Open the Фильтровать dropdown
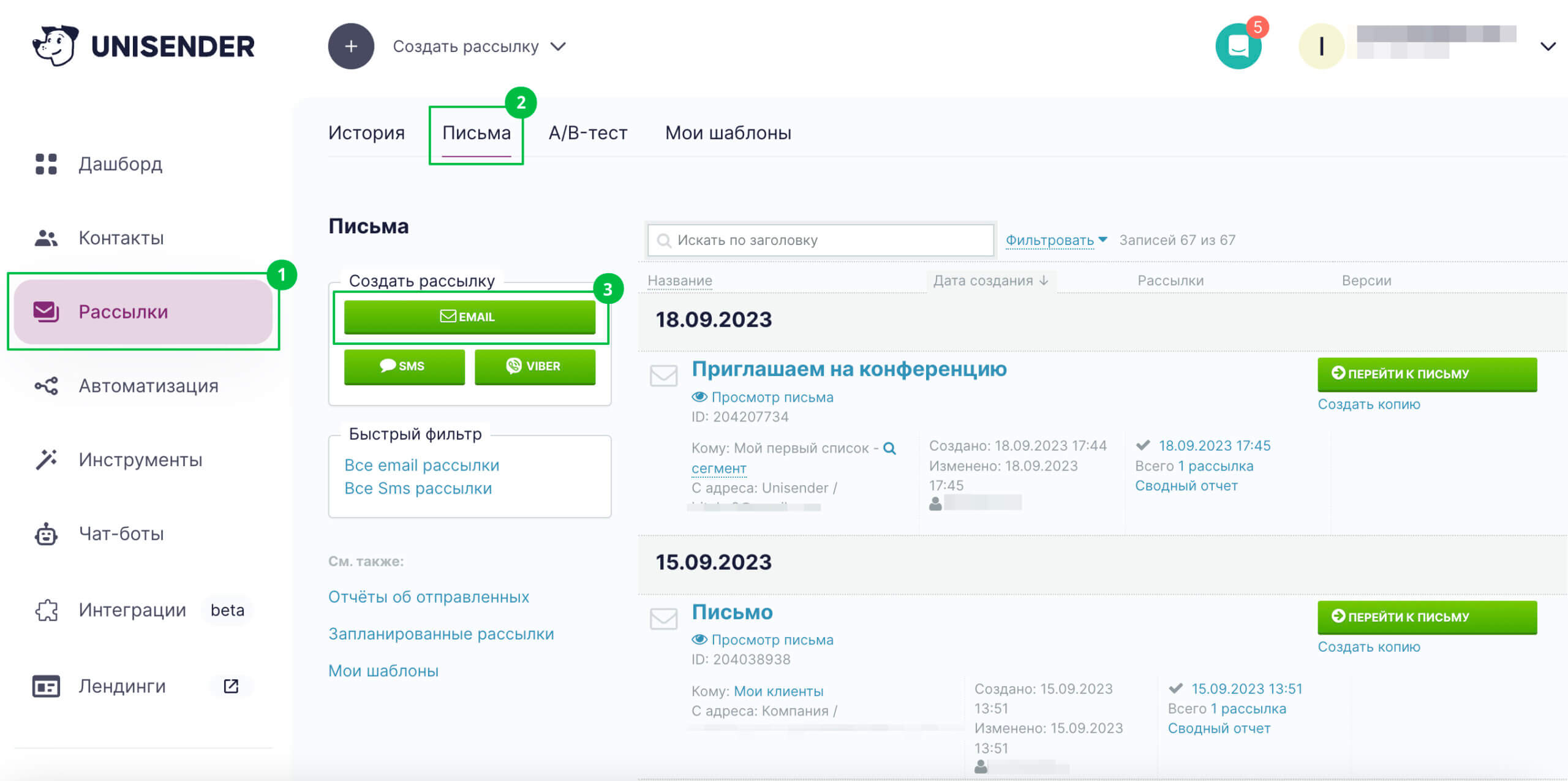The height and width of the screenshot is (781, 1568). (1055, 240)
